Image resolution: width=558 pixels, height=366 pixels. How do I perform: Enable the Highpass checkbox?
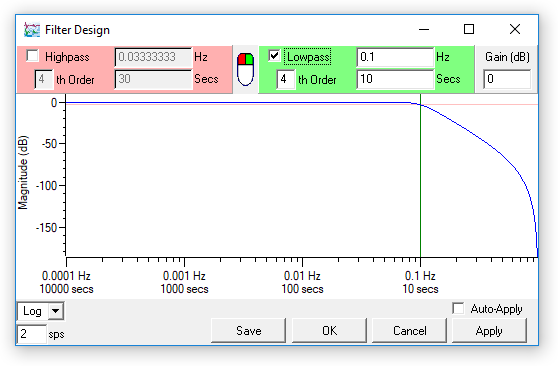(32, 56)
